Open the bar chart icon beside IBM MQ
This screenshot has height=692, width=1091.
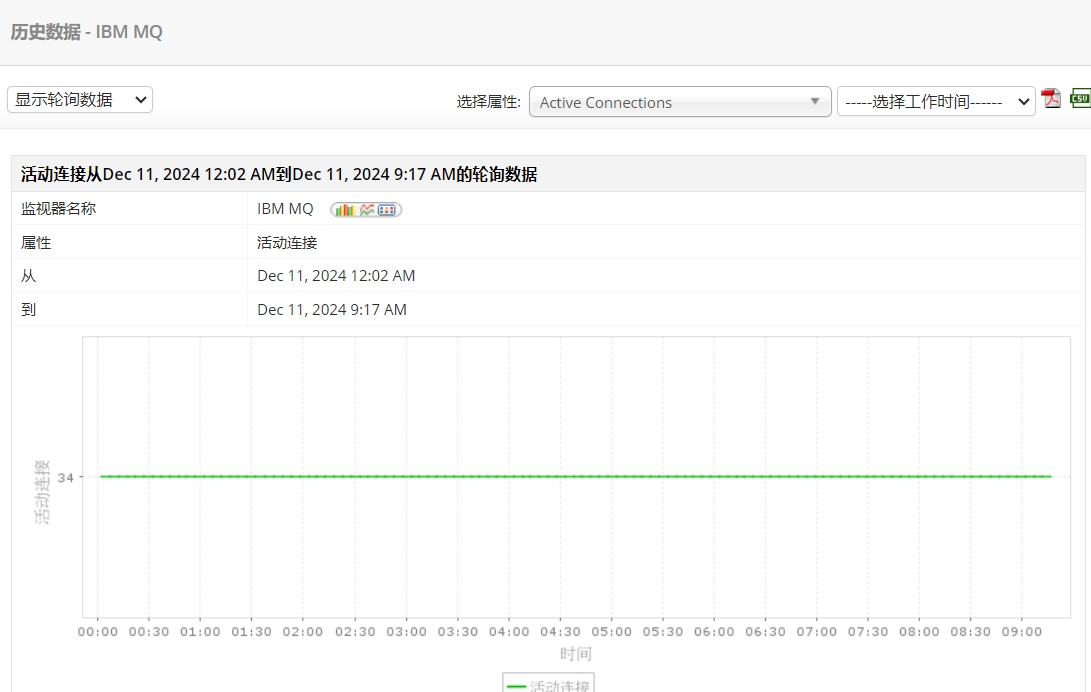point(344,209)
